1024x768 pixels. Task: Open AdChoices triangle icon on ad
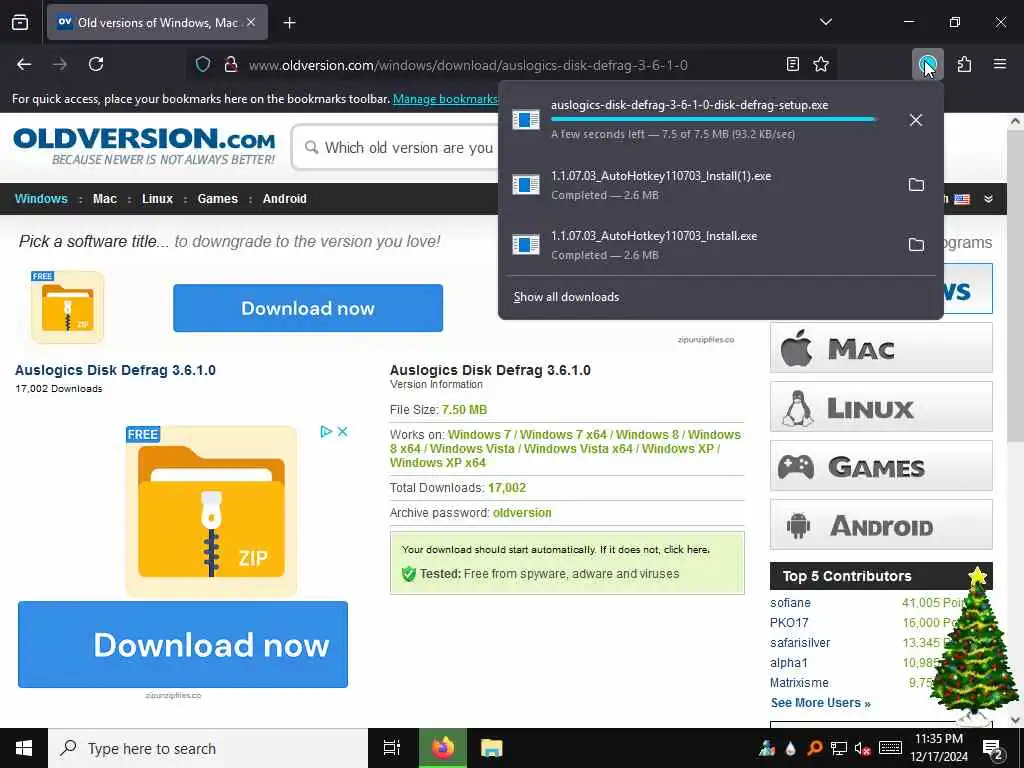[x=326, y=432]
